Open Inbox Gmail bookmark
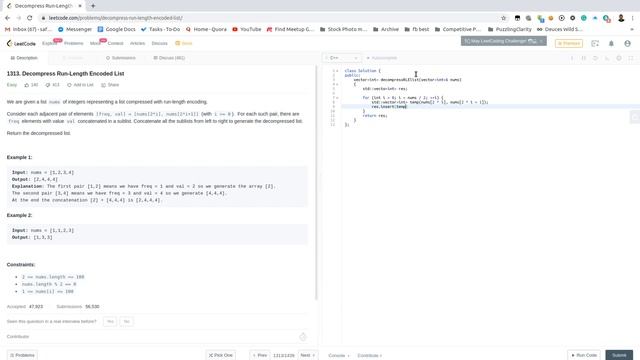 point(28,29)
